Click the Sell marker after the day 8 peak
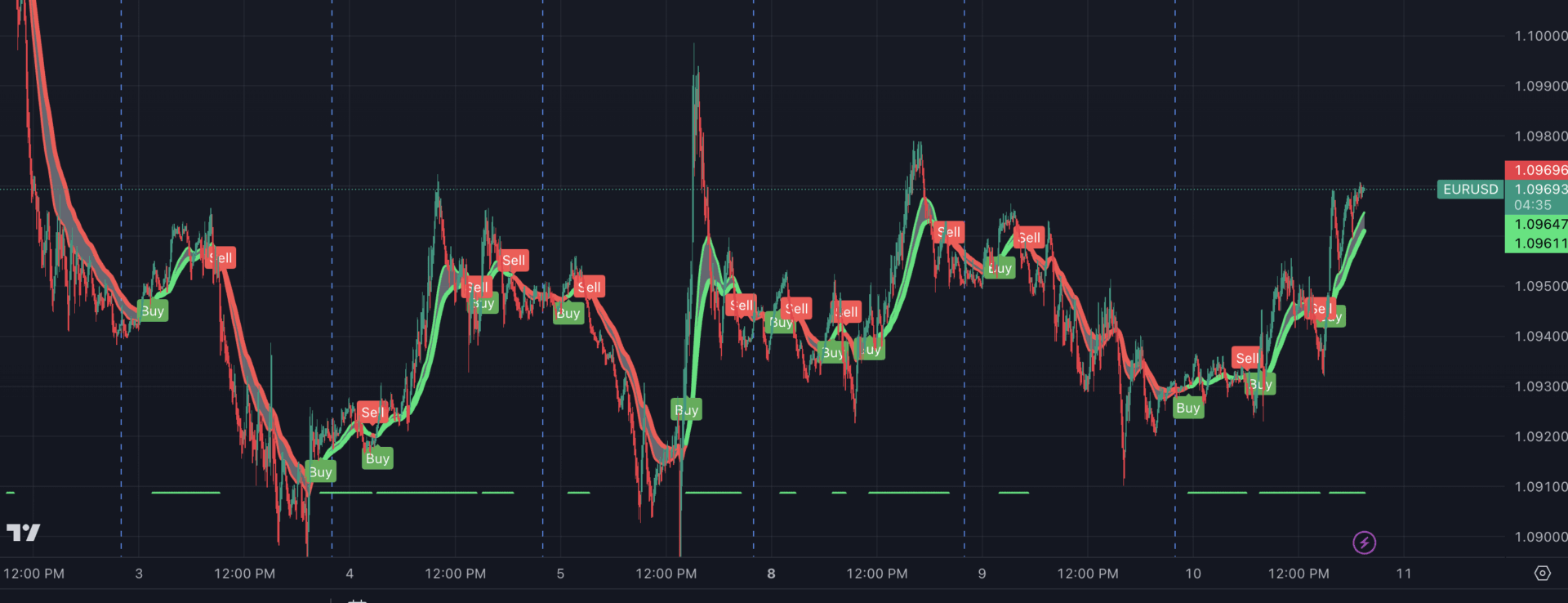The width and height of the screenshot is (1568, 603). tap(949, 232)
